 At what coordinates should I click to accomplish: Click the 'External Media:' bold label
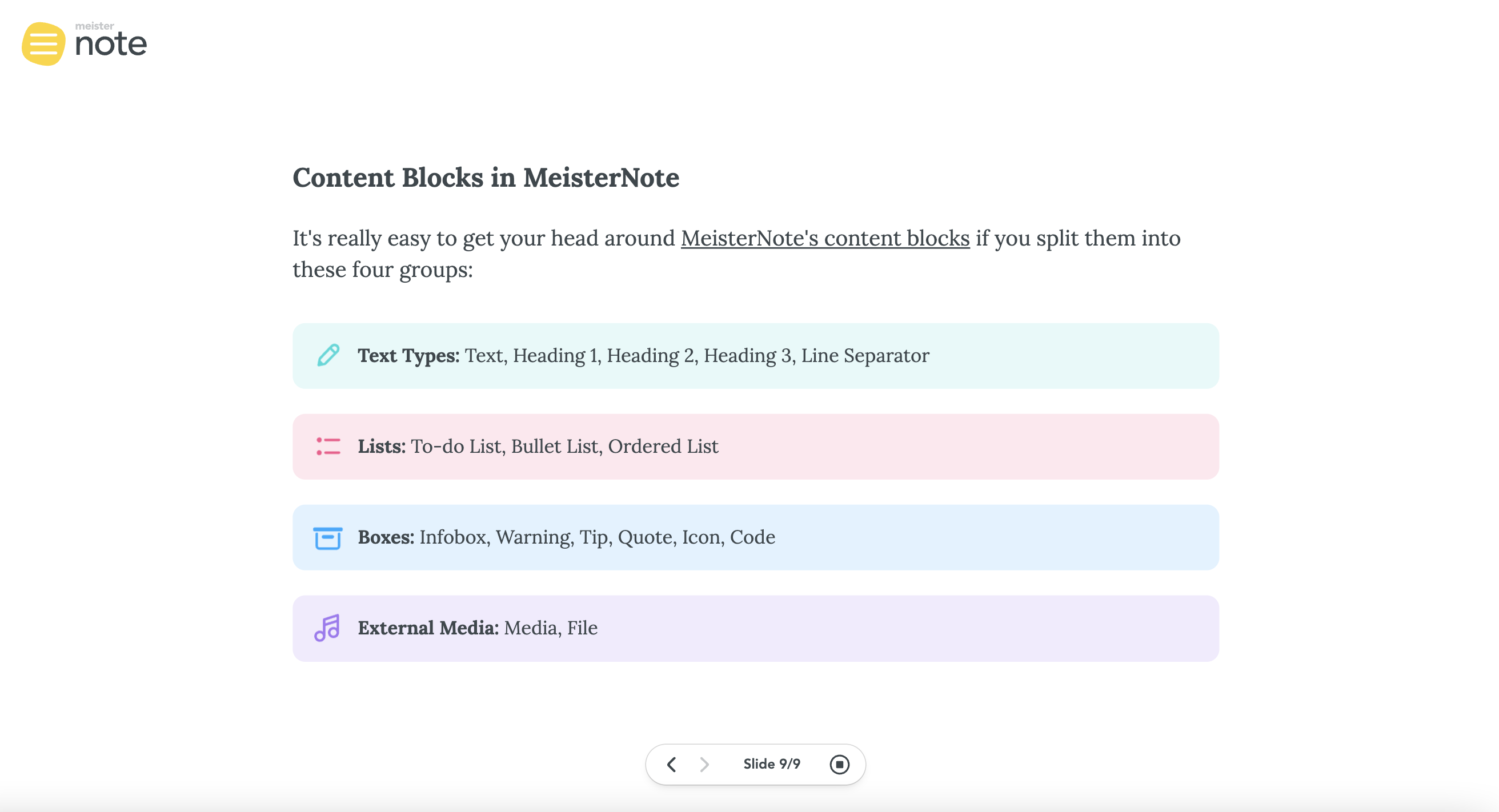click(x=428, y=628)
